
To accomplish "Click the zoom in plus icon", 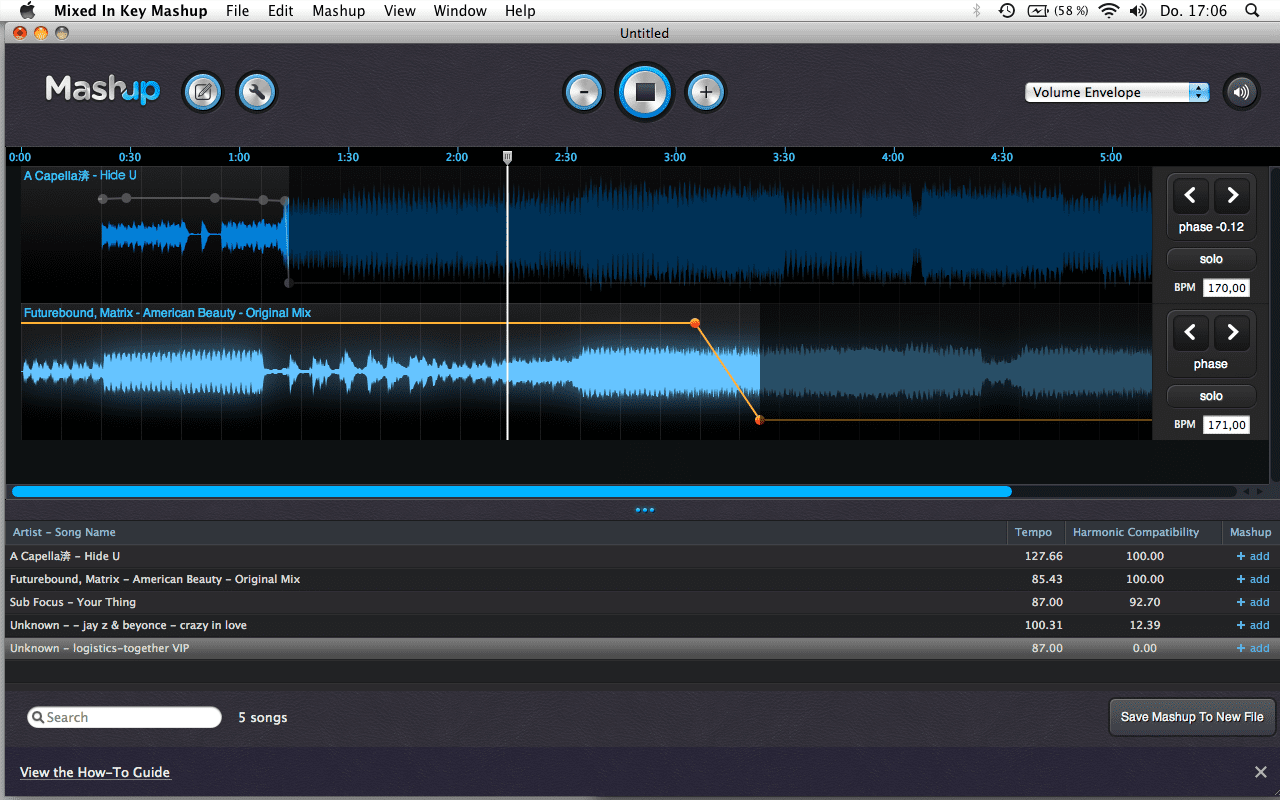I will coord(706,91).
